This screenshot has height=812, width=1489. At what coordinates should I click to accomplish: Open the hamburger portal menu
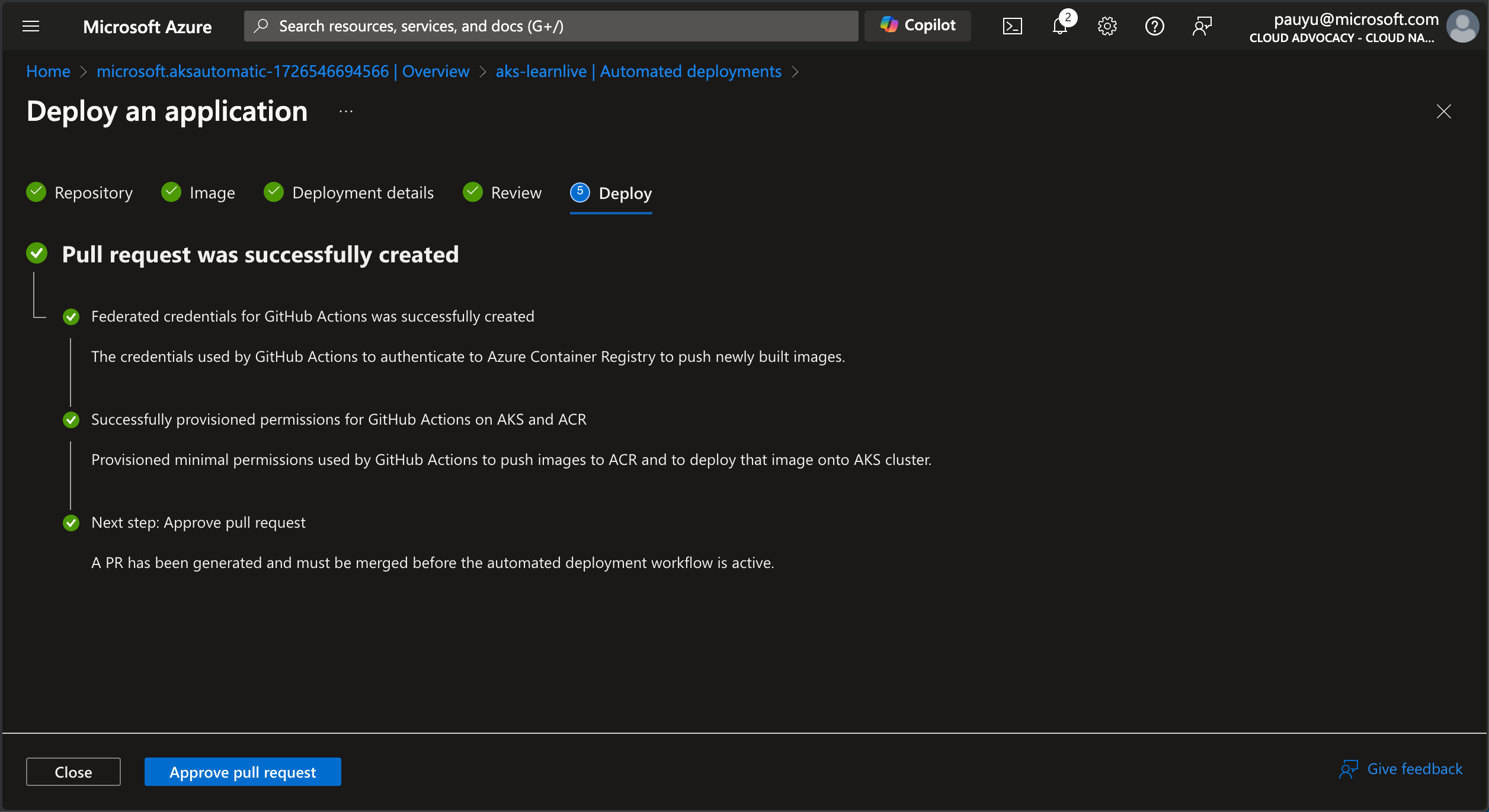click(x=31, y=26)
